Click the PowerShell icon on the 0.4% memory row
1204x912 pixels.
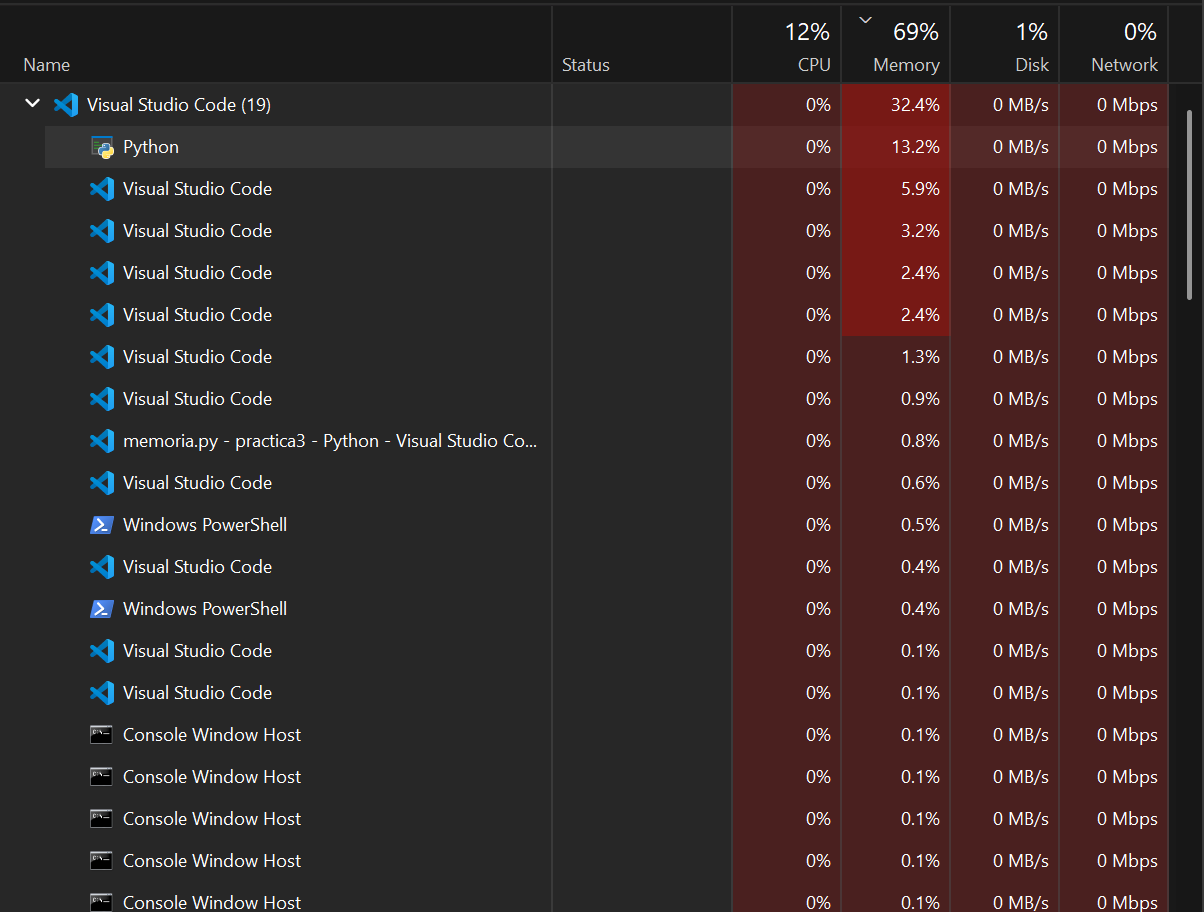click(x=101, y=609)
